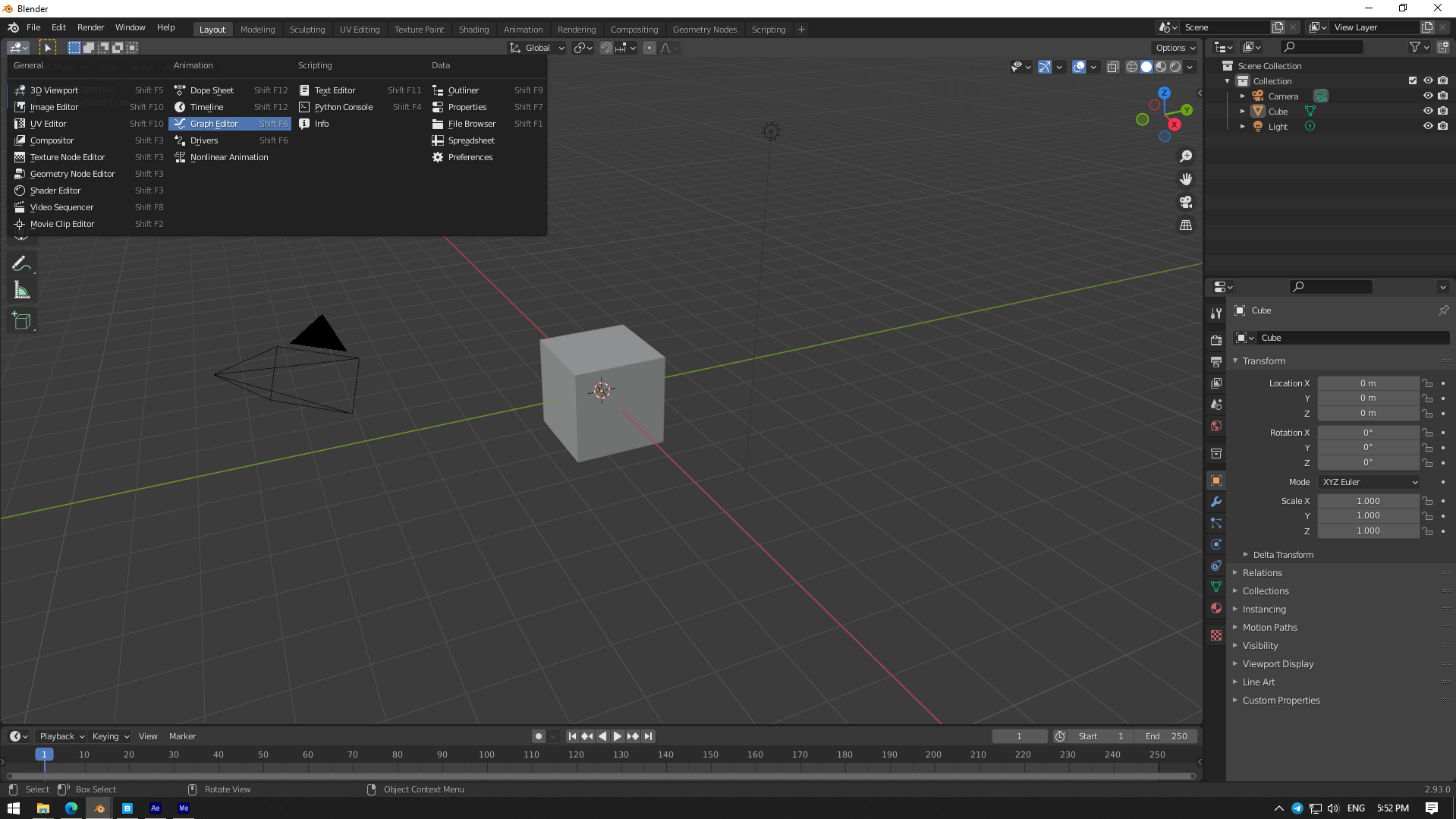Open the Graph Editor from the editor menu
Image resolution: width=1456 pixels, height=819 pixels.
click(x=230, y=124)
